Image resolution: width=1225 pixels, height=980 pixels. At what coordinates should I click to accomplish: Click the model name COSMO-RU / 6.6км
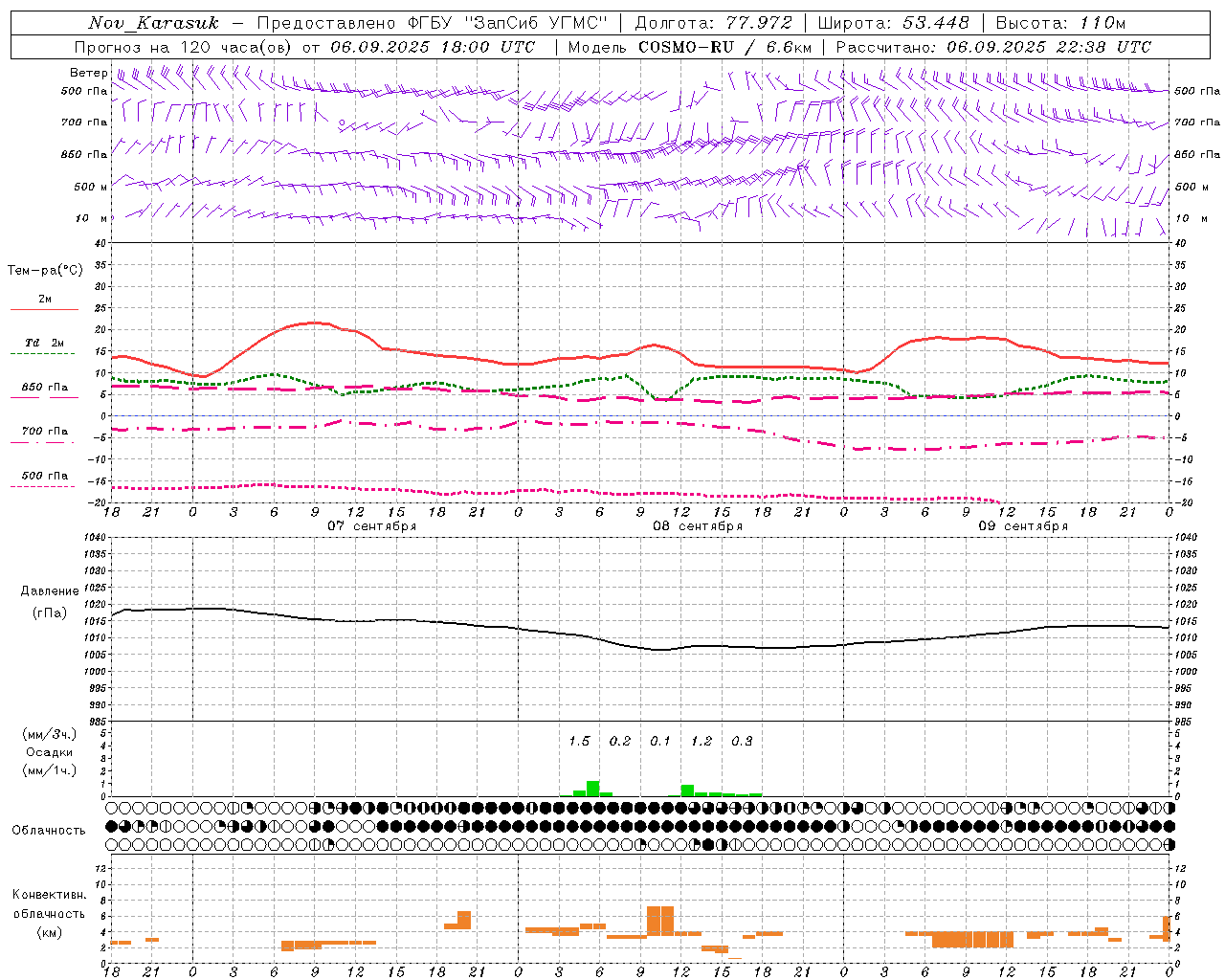724,47
